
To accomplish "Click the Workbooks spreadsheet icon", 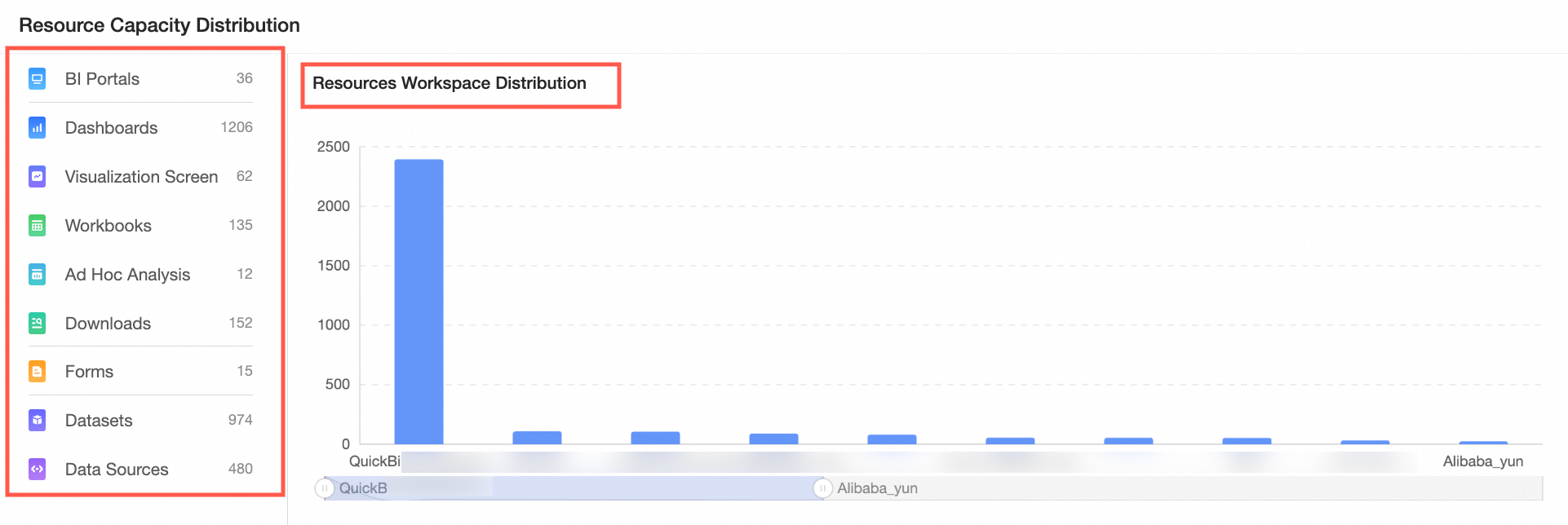I will tap(37, 226).
